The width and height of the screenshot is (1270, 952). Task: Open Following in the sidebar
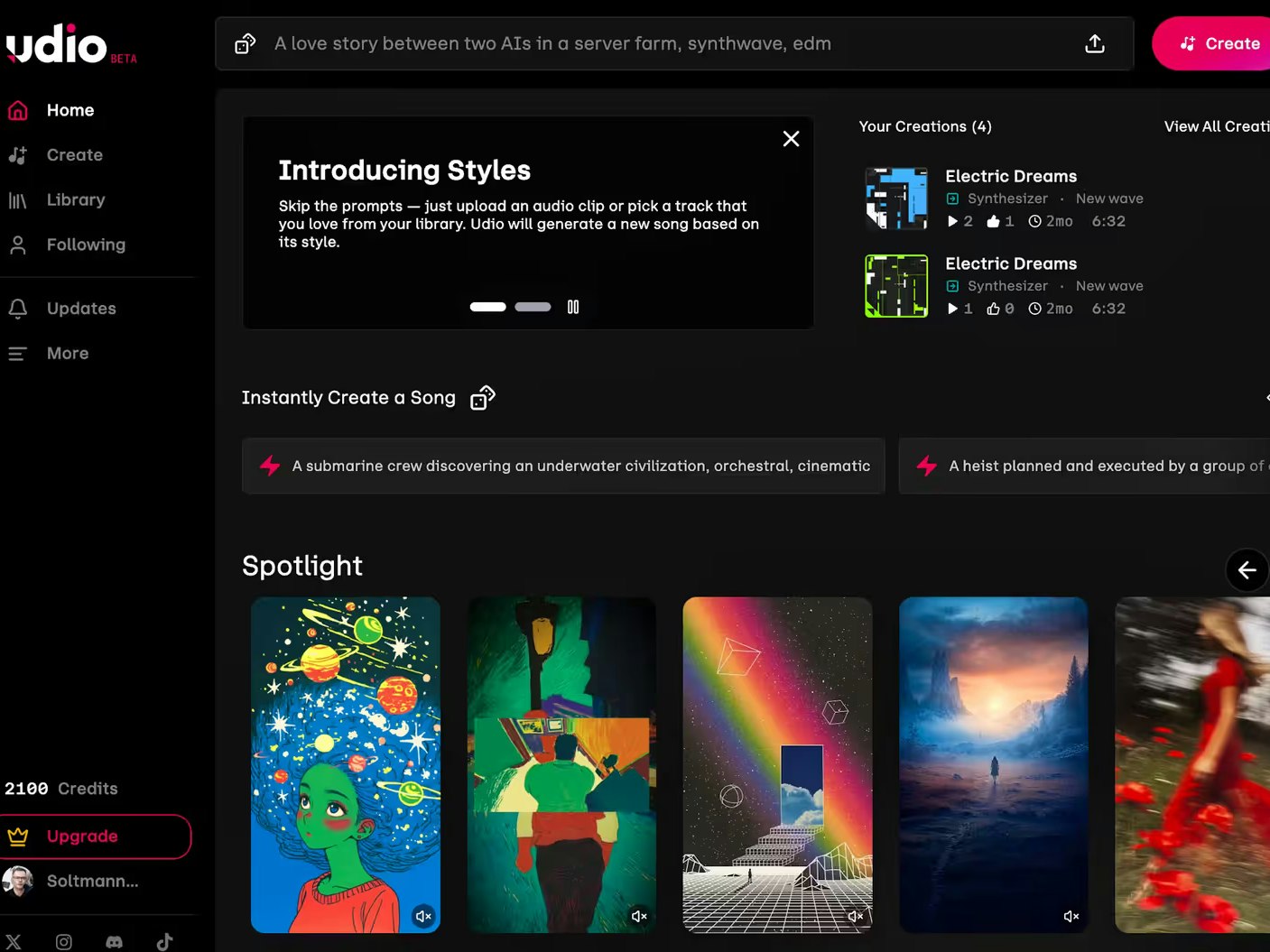coord(86,245)
